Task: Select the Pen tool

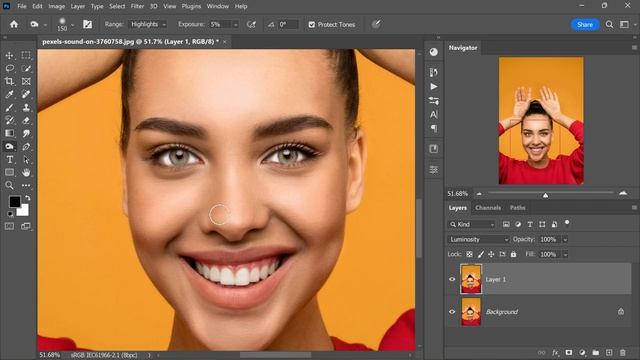Action: [x=26, y=146]
